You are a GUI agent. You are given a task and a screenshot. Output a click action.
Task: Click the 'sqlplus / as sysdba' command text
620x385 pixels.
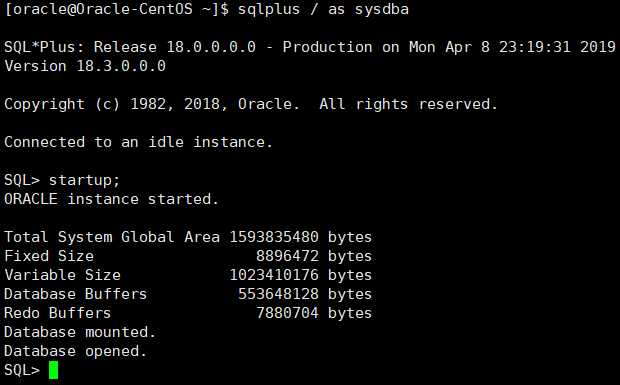(323, 9)
